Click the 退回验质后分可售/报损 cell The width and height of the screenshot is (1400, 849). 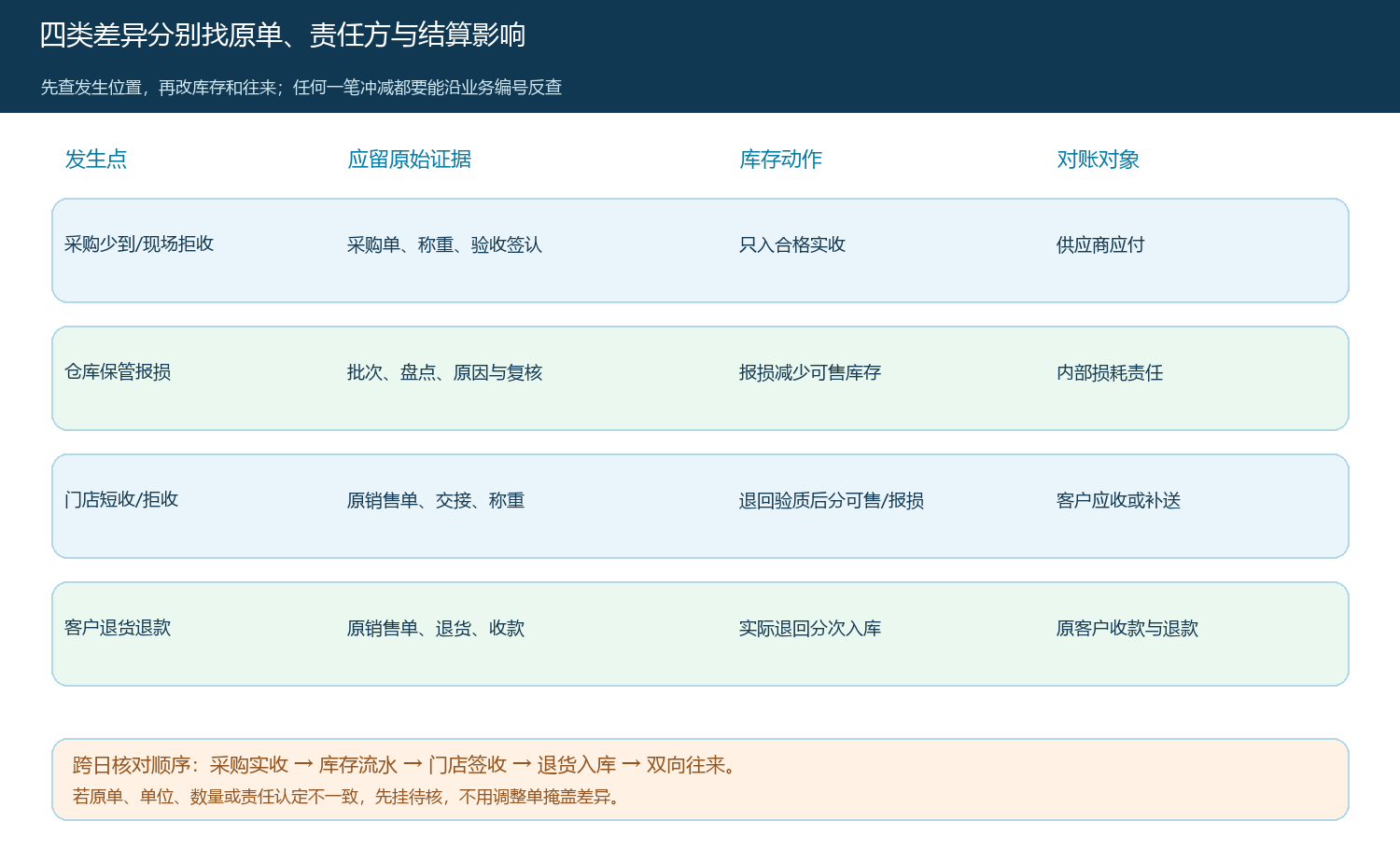tap(832, 501)
